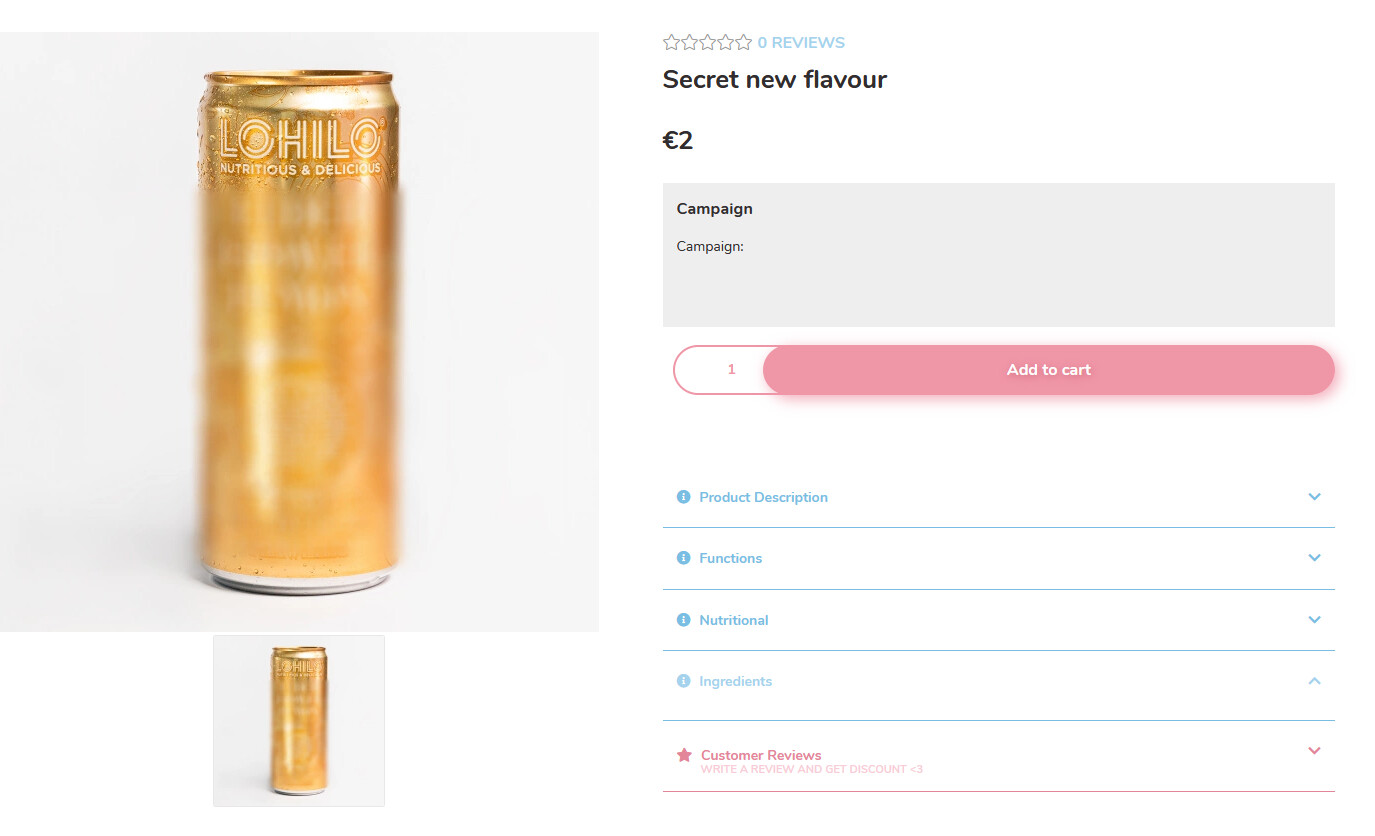Click the info icon beside Functions
This screenshot has width=1375, height=836.
coord(683,558)
